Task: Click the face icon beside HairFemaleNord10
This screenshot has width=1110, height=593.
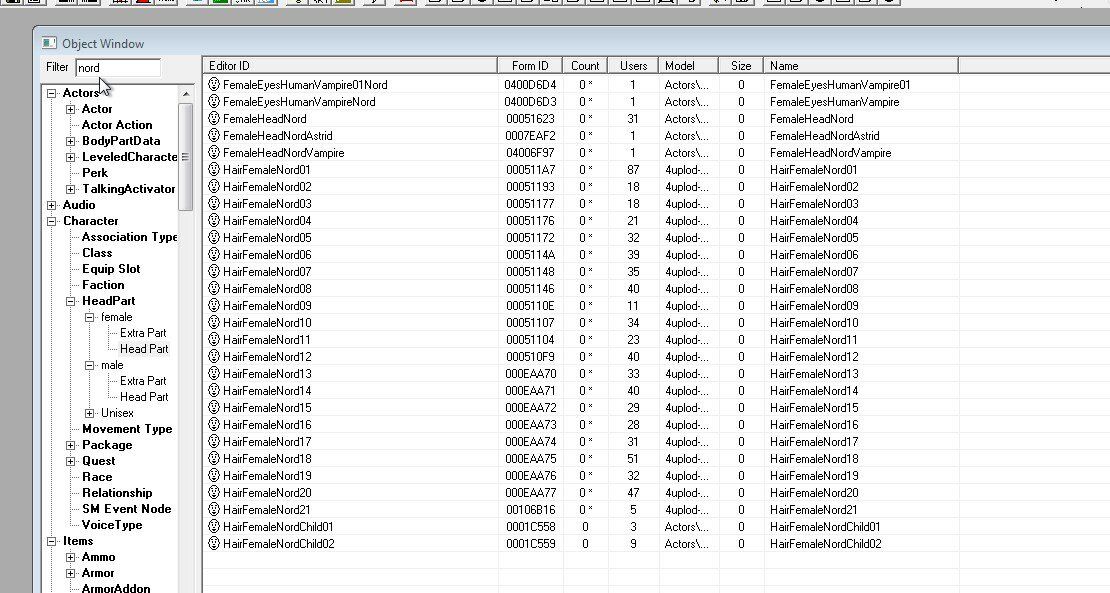Action: [x=214, y=322]
